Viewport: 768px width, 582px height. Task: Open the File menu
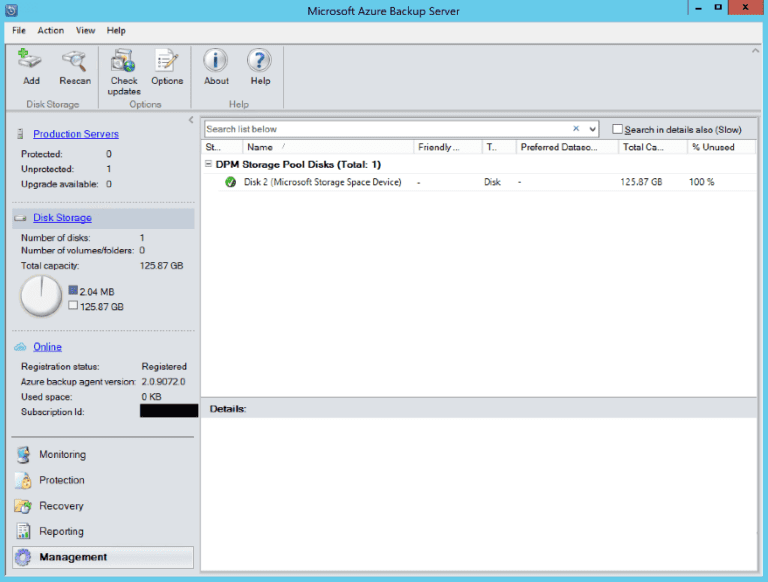coord(19,30)
